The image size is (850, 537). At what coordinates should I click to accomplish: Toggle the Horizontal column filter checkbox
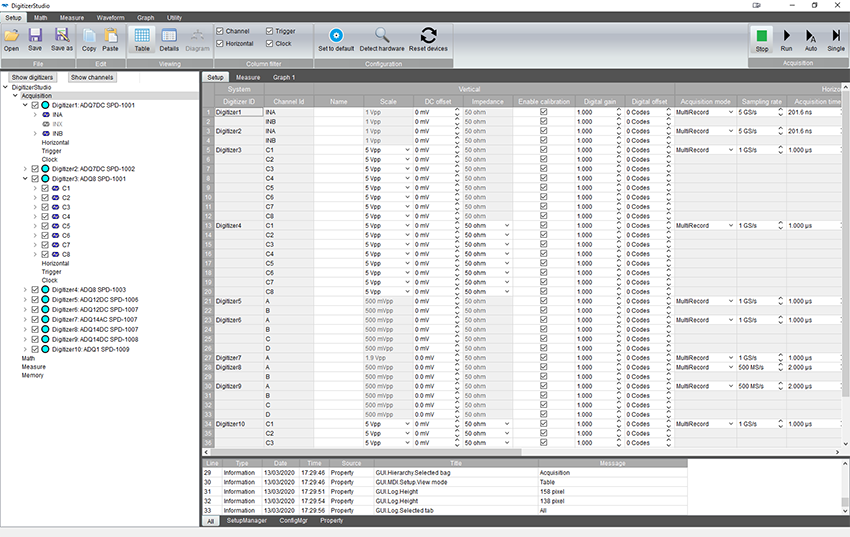(x=220, y=43)
